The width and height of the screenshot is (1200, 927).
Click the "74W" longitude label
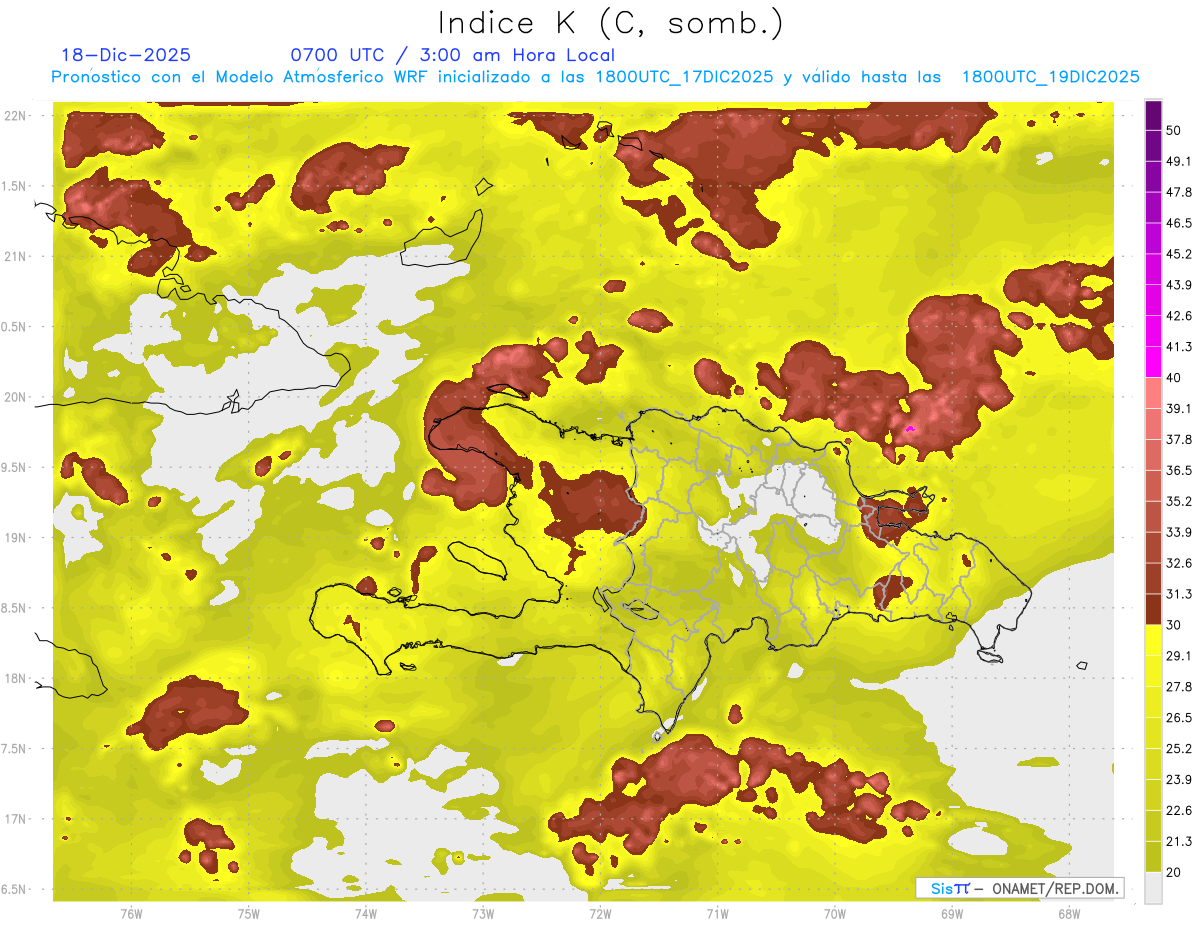coord(365,915)
